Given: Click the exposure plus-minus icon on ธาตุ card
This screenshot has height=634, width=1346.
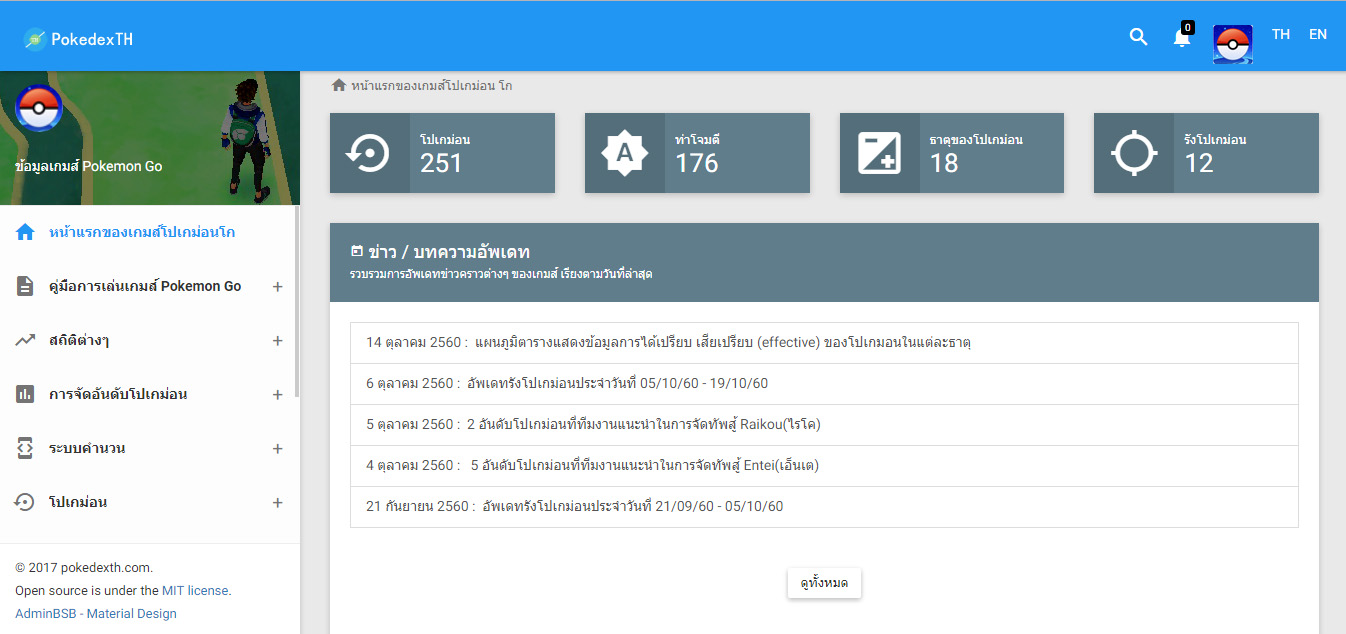Looking at the screenshot, I should [880, 153].
